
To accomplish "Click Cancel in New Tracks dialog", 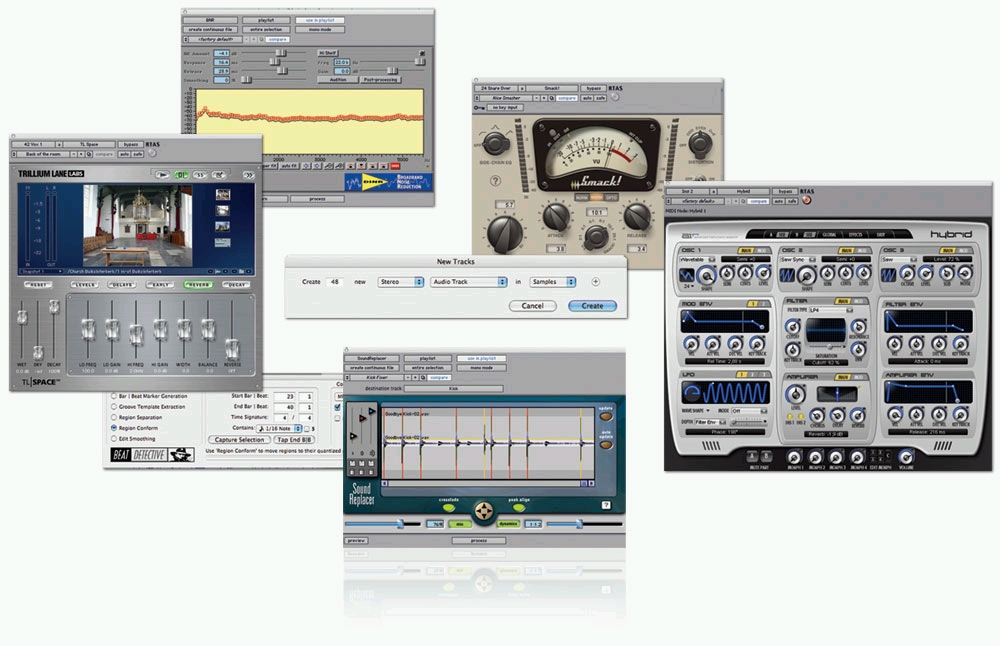I will (x=533, y=305).
